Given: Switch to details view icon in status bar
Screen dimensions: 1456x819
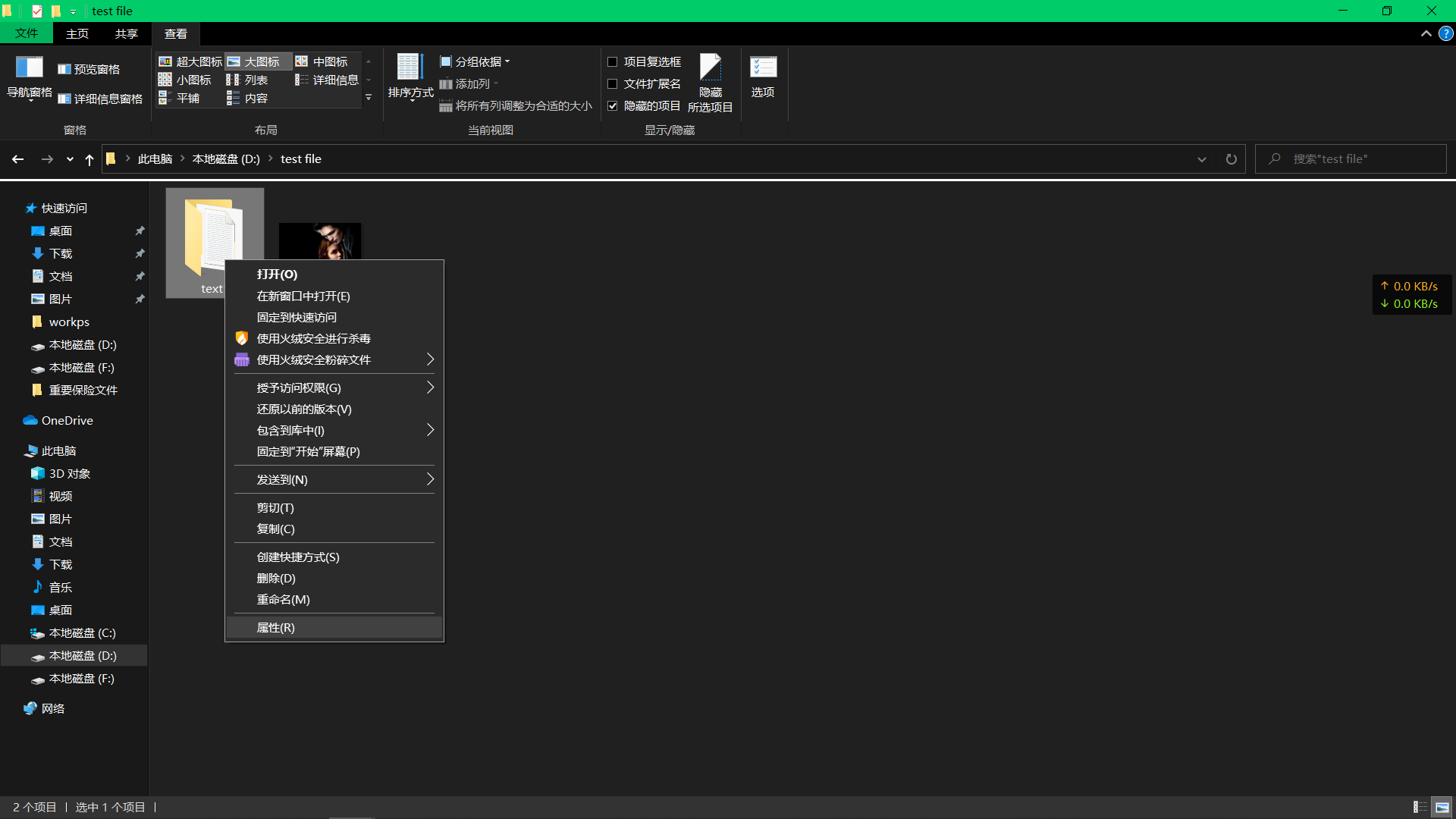Looking at the screenshot, I should 1420,807.
